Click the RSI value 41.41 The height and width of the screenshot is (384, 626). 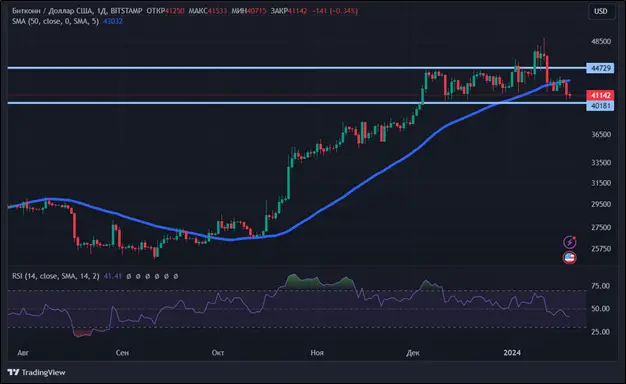pos(113,276)
